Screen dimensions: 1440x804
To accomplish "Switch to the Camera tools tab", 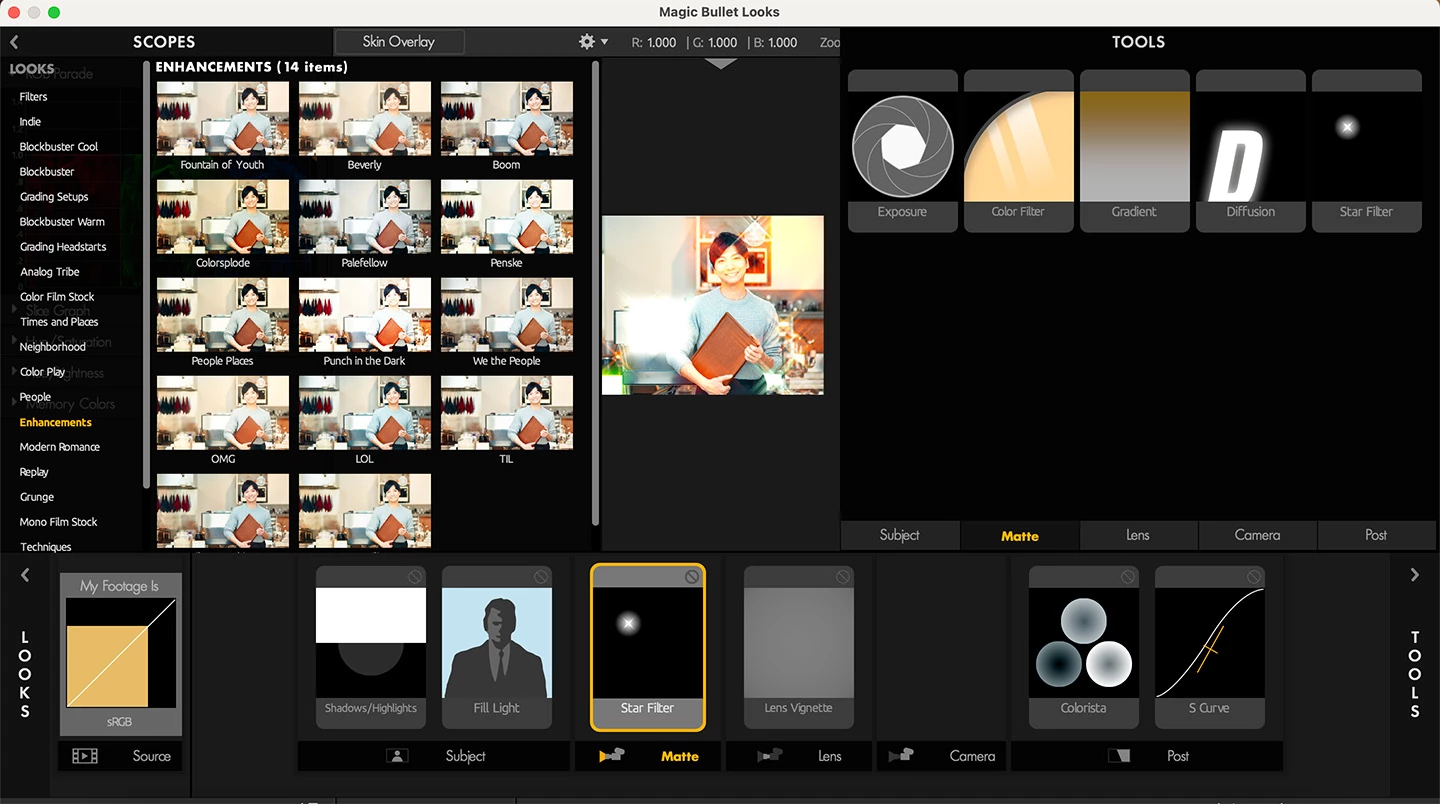I will 1257,535.
